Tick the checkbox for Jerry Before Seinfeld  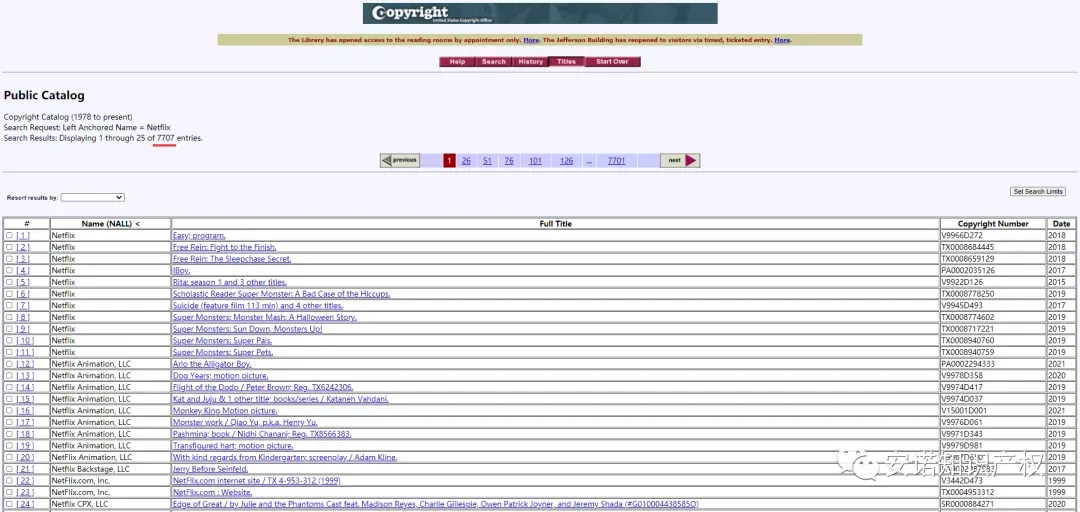click(9, 469)
